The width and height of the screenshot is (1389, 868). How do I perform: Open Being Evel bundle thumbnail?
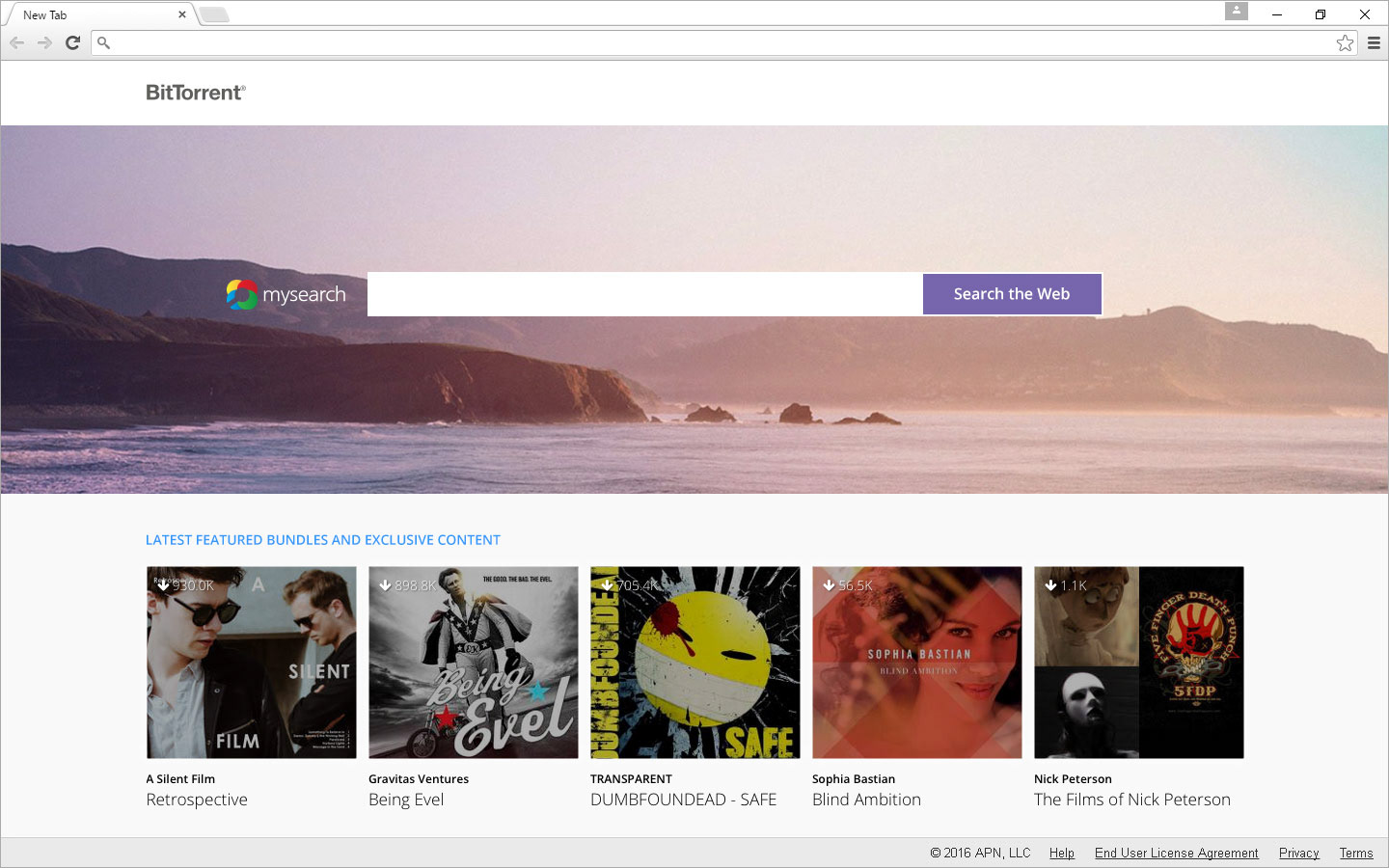473,662
